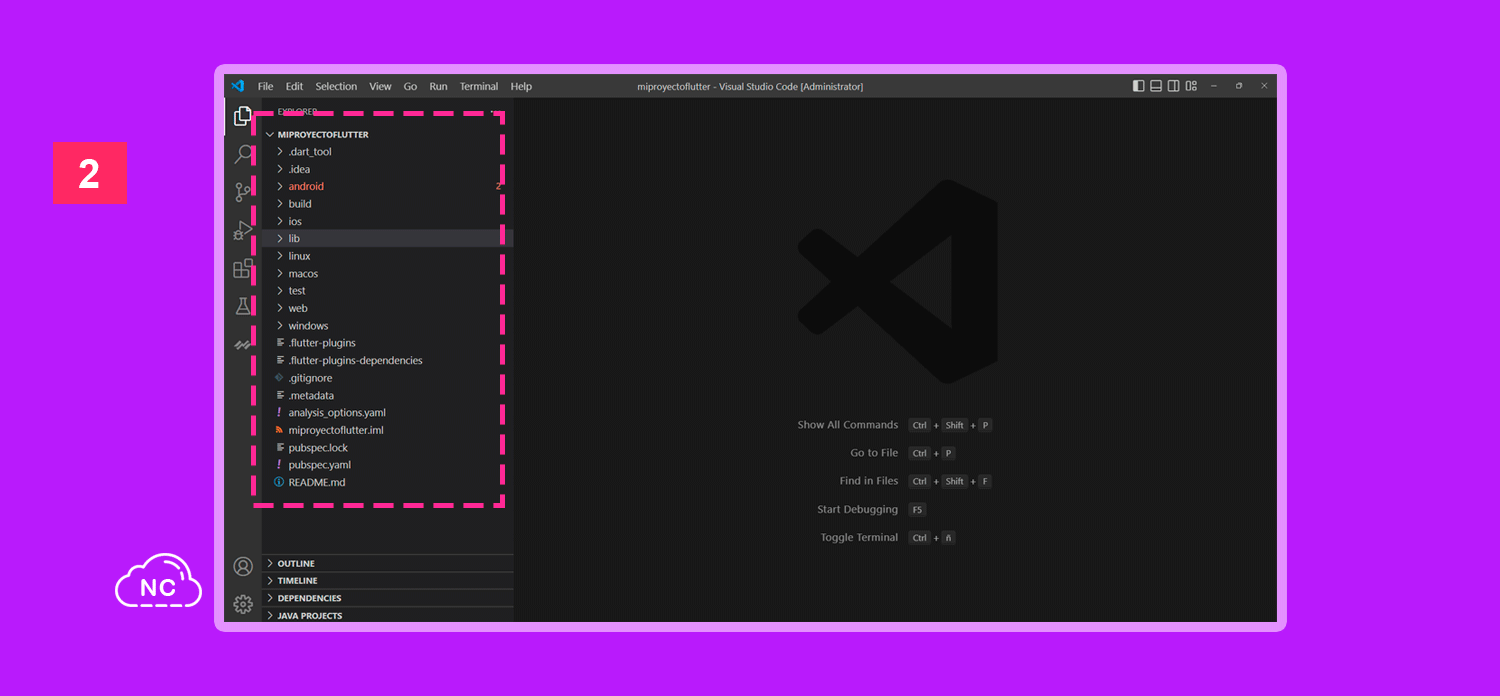This screenshot has height=696, width=1500.
Task: Open the Testing flask view
Action: 243,306
